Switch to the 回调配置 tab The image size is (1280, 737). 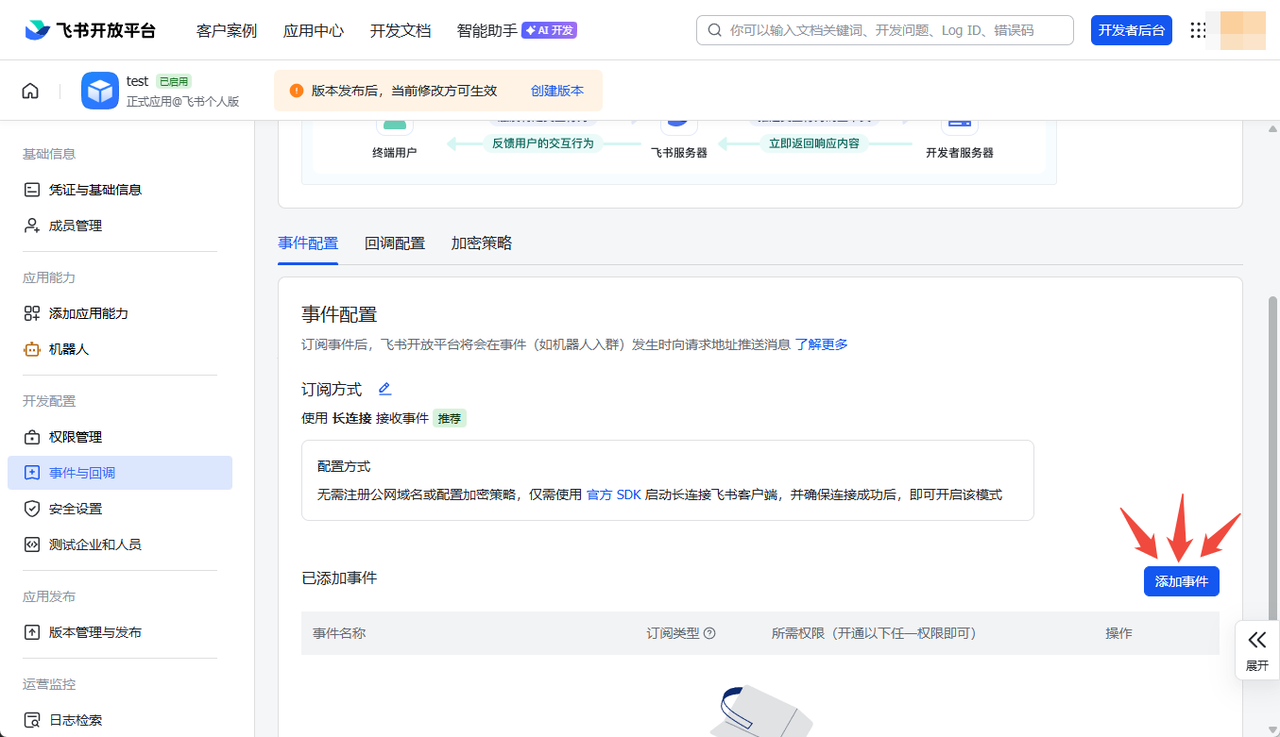pyautogui.click(x=395, y=243)
